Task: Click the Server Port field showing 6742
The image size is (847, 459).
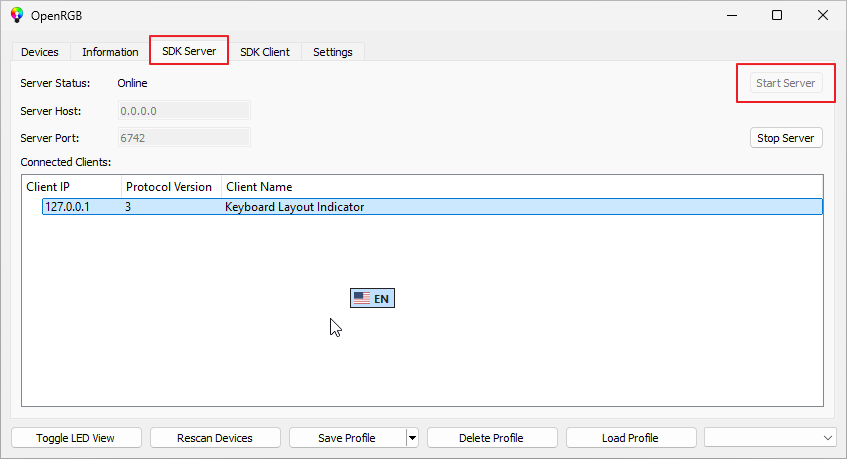Action: tap(184, 138)
